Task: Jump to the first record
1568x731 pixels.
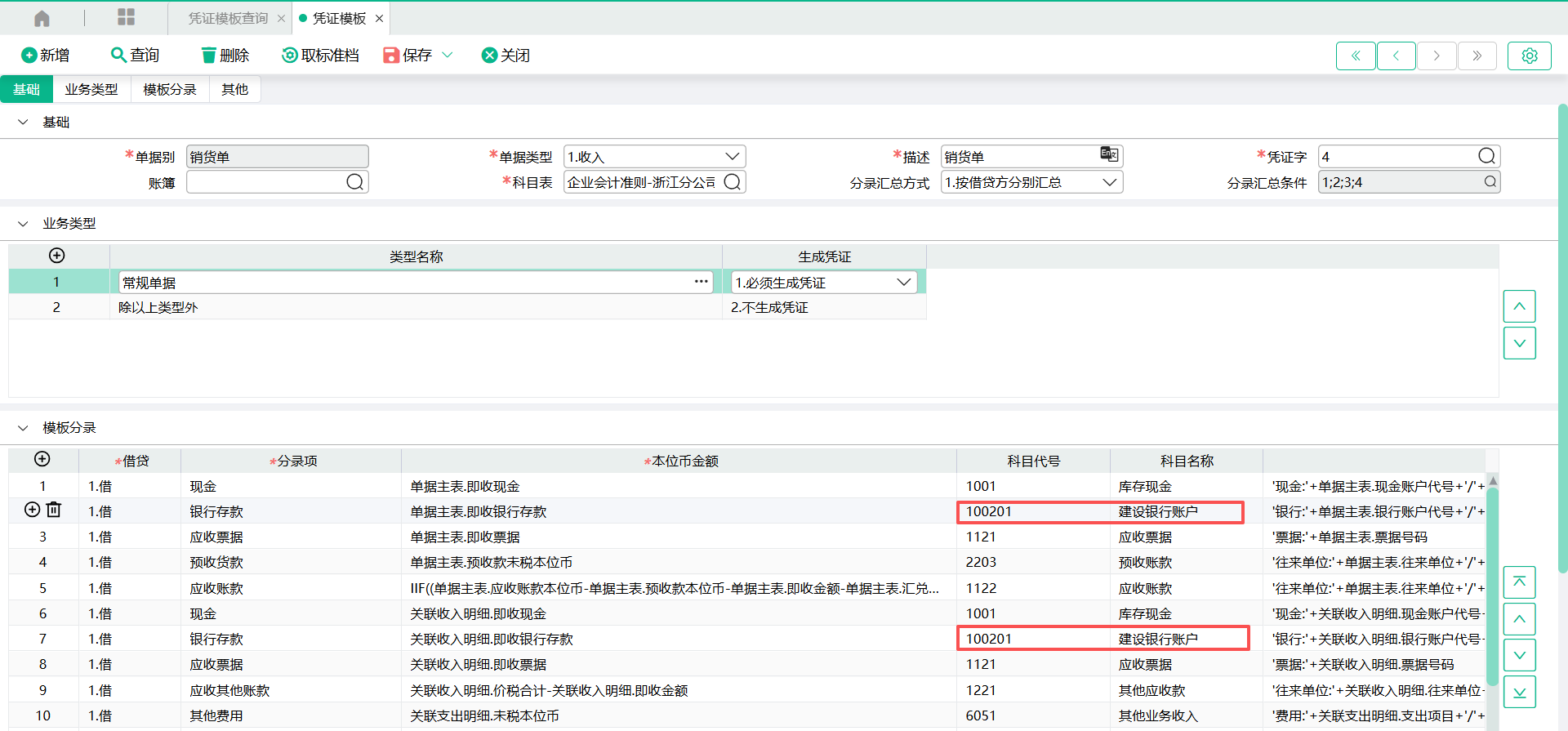Action: pos(1356,56)
